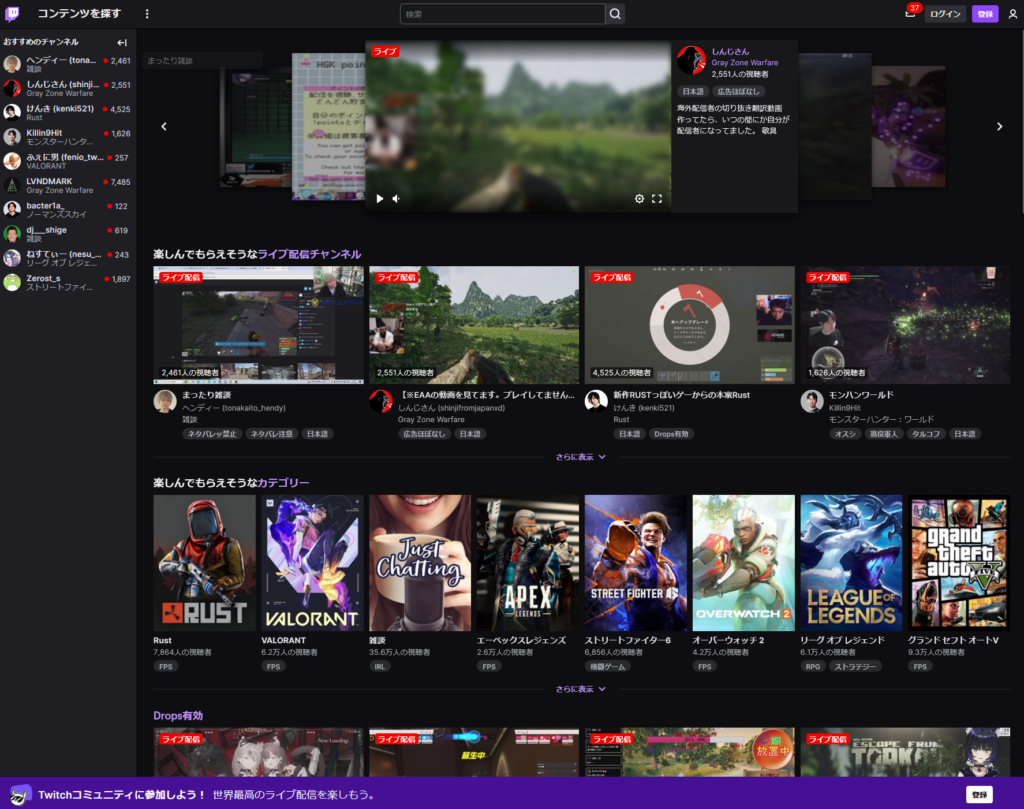The height and width of the screenshot is (809, 1024).
Task: Open ヘンディー channel avatar in sidebar
Action: (x=12, y=63)
